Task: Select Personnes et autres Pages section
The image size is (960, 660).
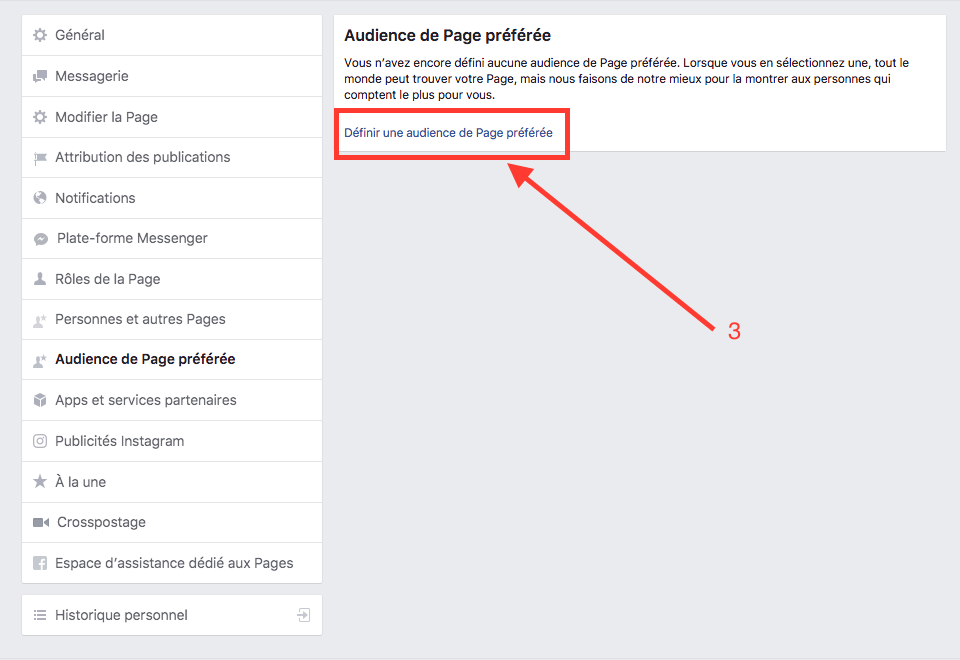Action: [140, 319]
